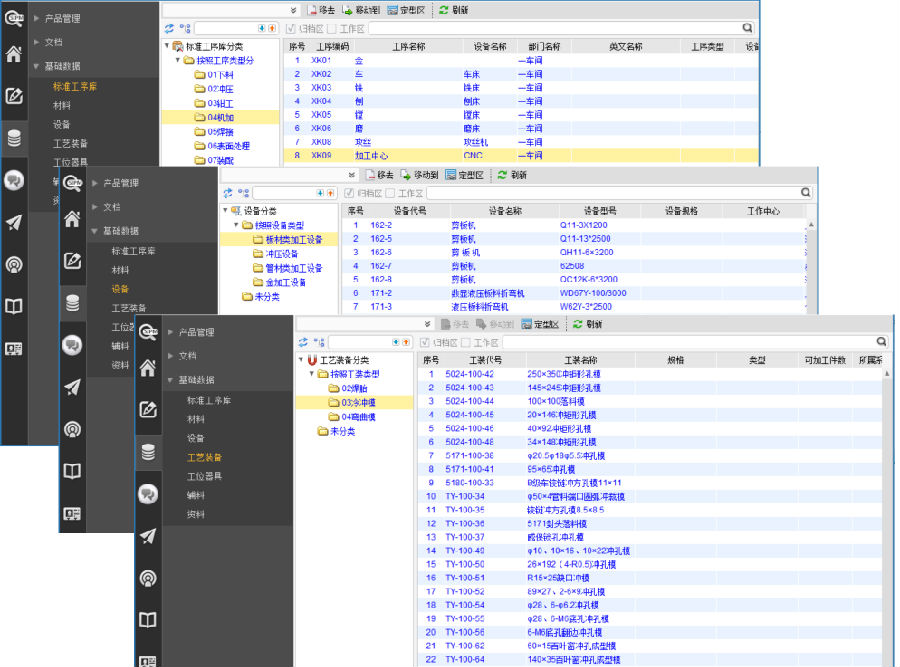Collapse the 按照工序类型分 tree node

[x=177, y=60]
